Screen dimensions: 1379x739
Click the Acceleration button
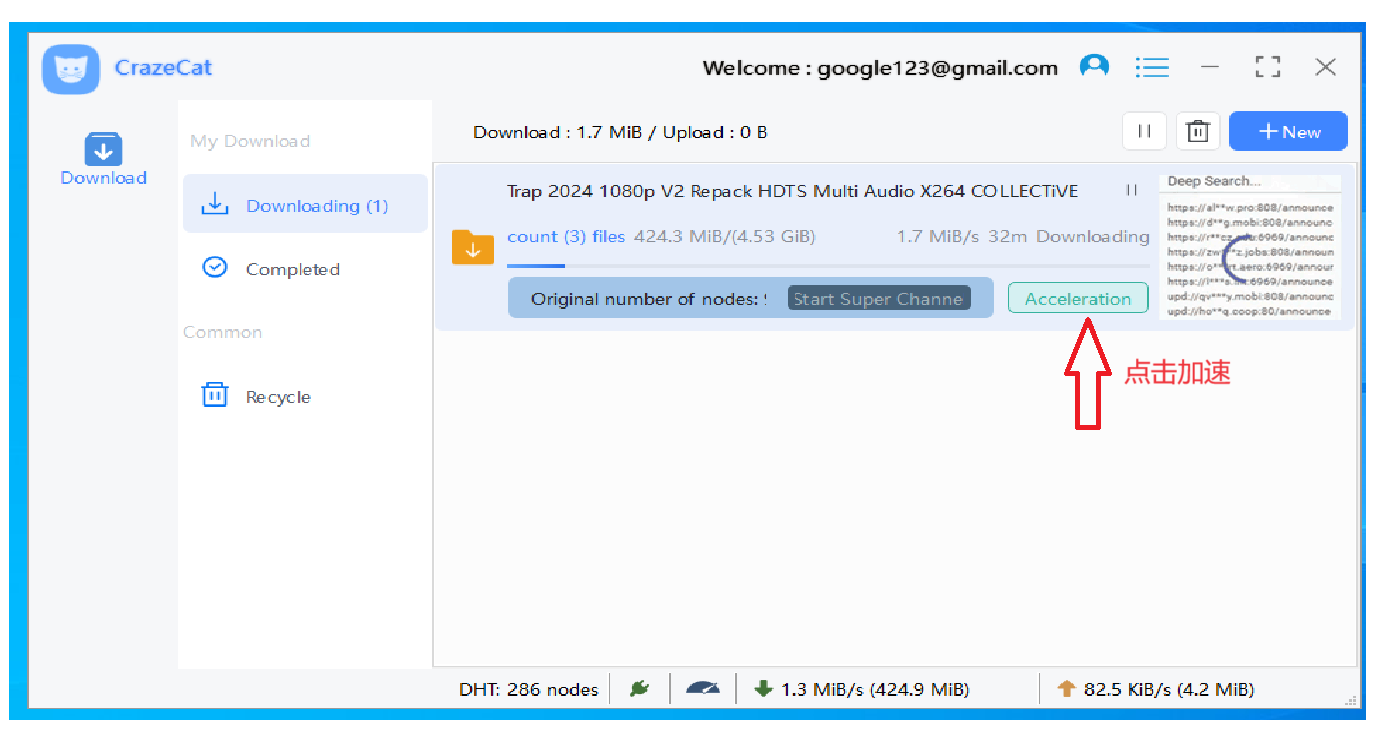1078,298
